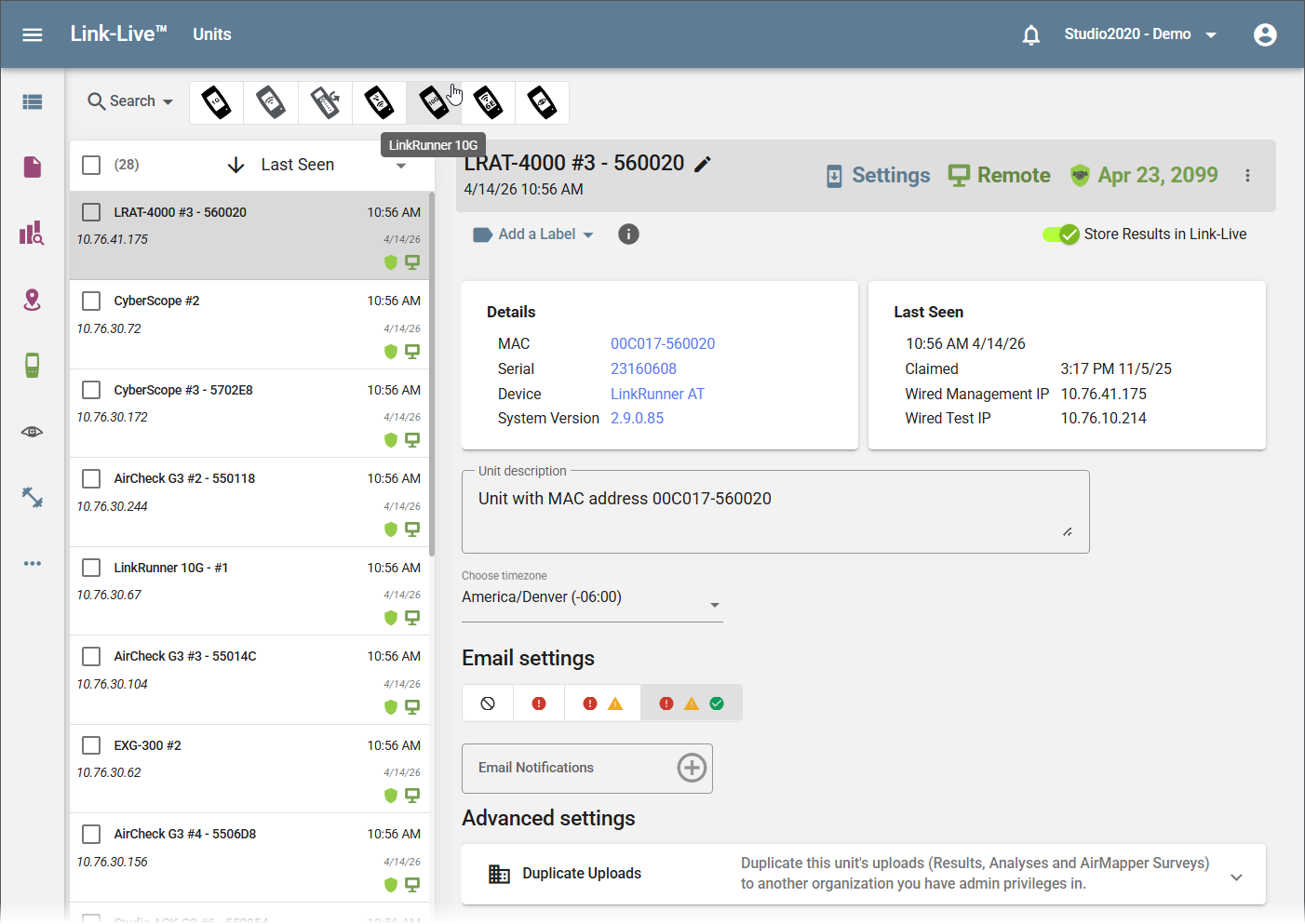Open the Search dropdown
The image size is (1305, 924).
(x=130, y=101)
